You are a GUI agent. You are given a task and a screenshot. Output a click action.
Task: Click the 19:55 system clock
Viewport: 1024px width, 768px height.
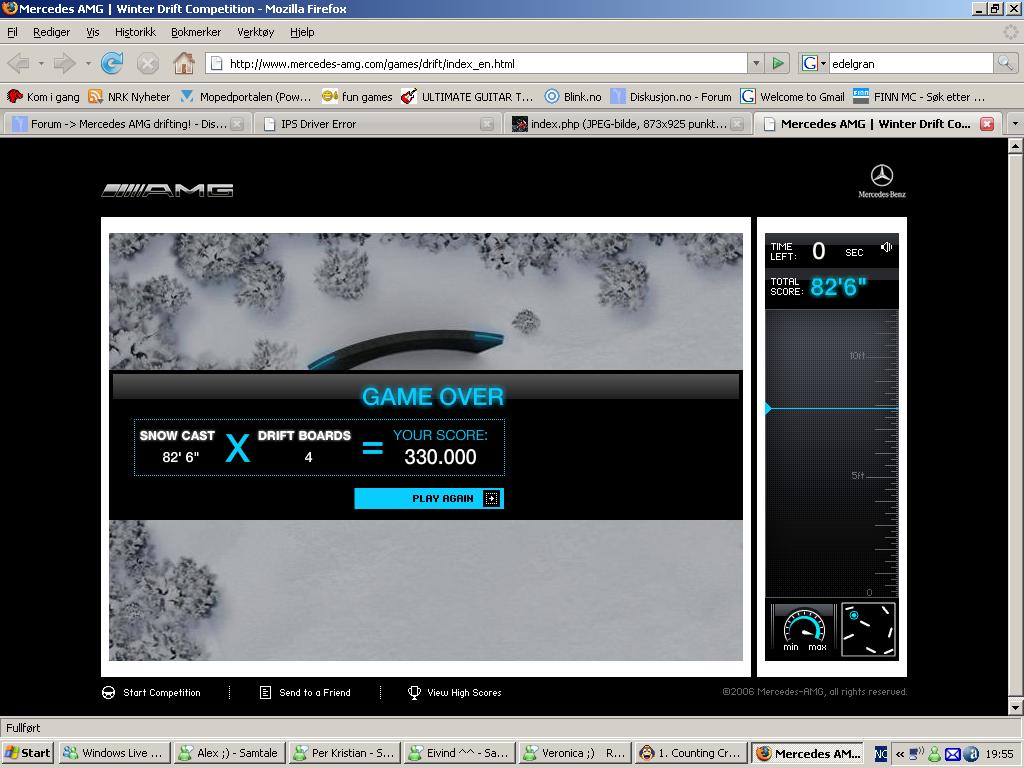999,754
